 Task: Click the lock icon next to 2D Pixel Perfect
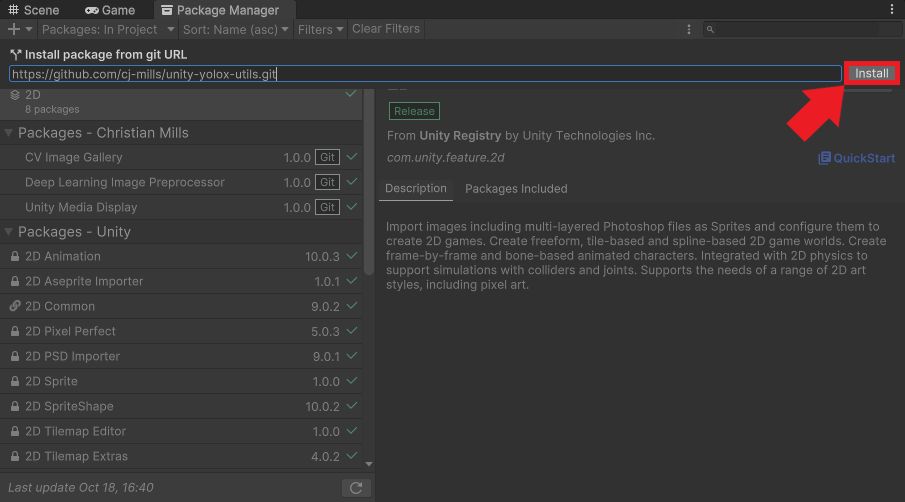point(14,331)
